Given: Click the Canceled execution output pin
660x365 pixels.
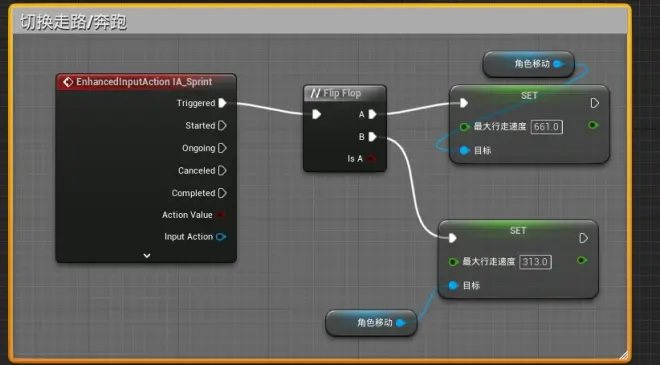Looking at the screenshot, I should (223, 171).
